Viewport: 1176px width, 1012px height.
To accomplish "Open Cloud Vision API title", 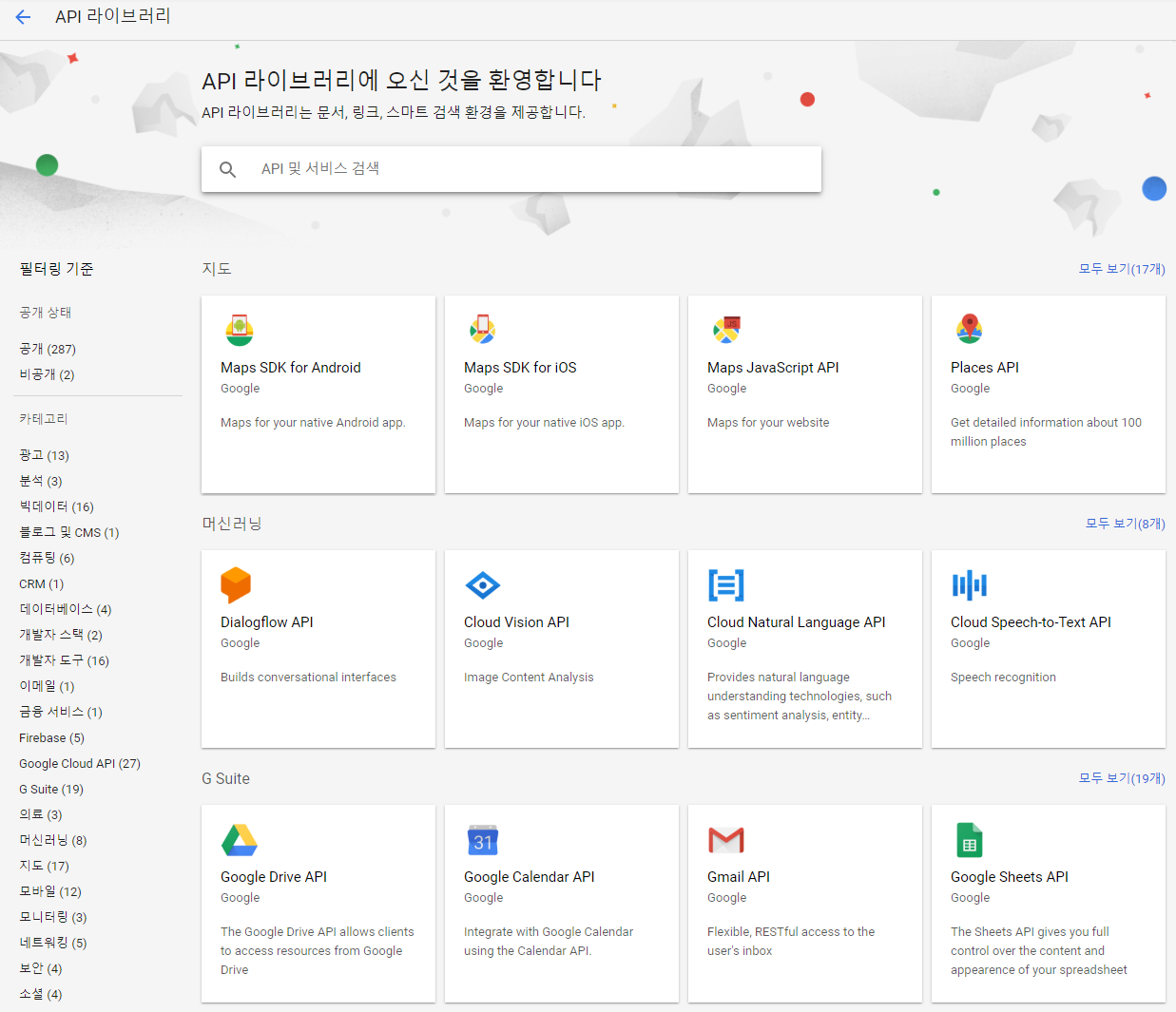I will (x=516, y=622).
